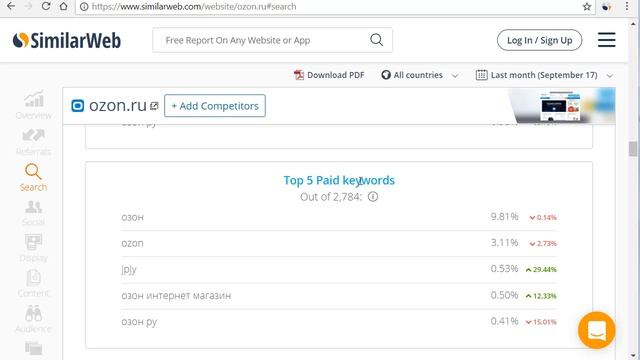640x360 pixels.
Task: Go to Social section in sidebar
Action: coord(33,213)
